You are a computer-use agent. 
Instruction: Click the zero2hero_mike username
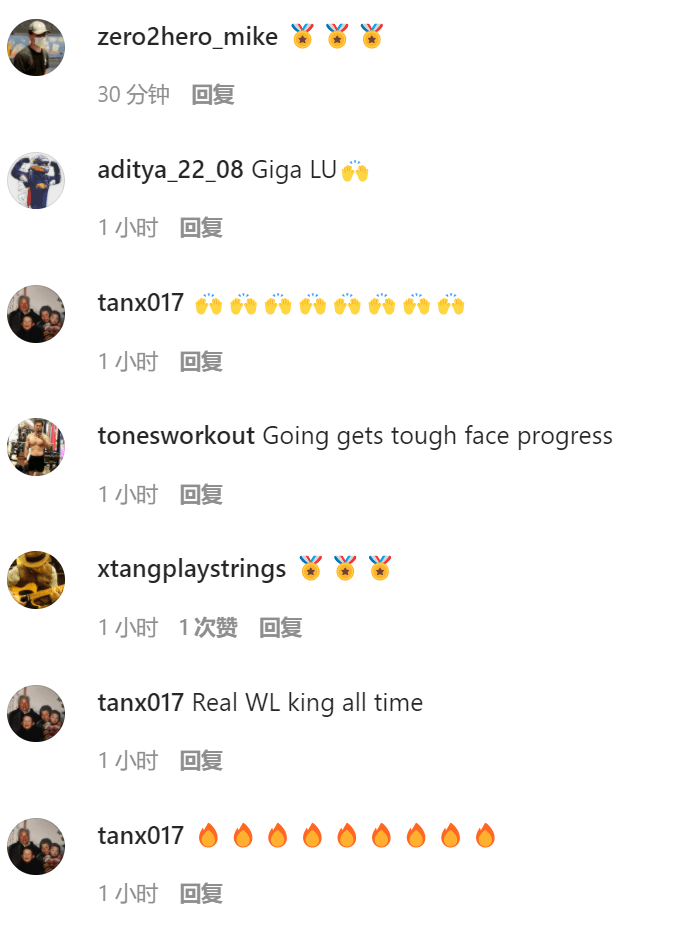click(x=187, y=37)
